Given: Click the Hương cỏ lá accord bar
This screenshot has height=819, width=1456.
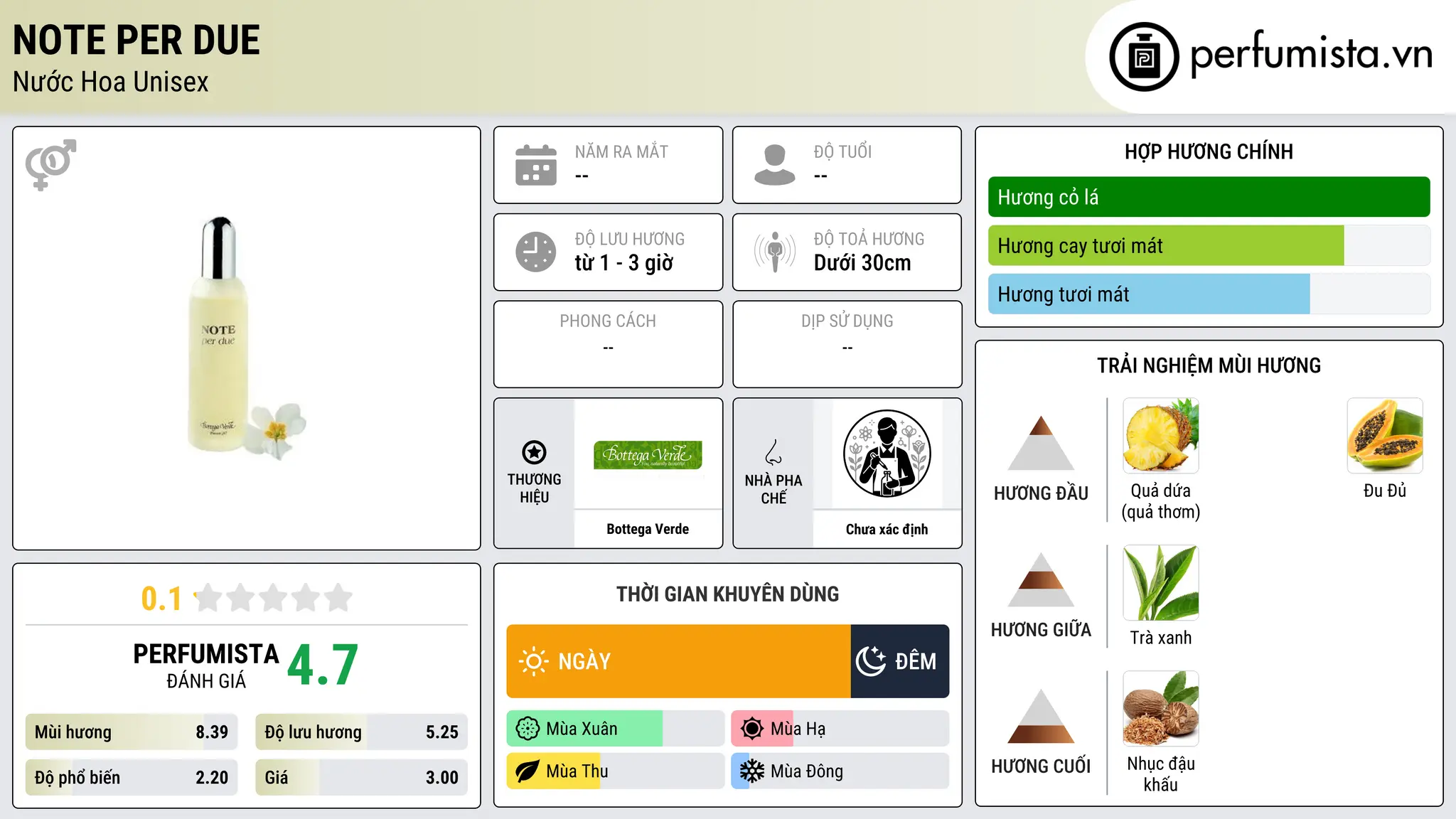Looking at the screenshot, I should pos(1209,197).
